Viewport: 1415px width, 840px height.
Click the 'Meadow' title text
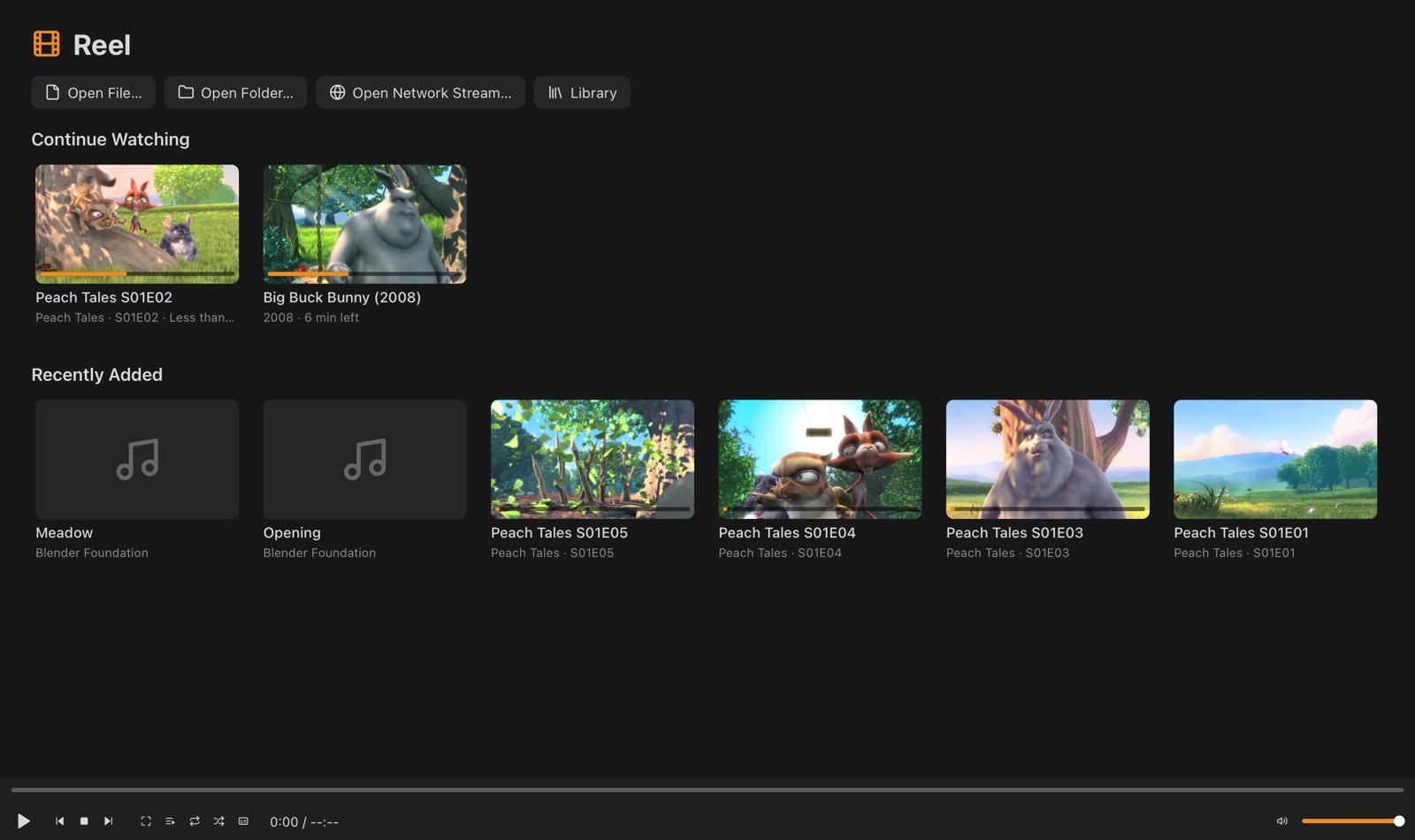pos(64,532)
